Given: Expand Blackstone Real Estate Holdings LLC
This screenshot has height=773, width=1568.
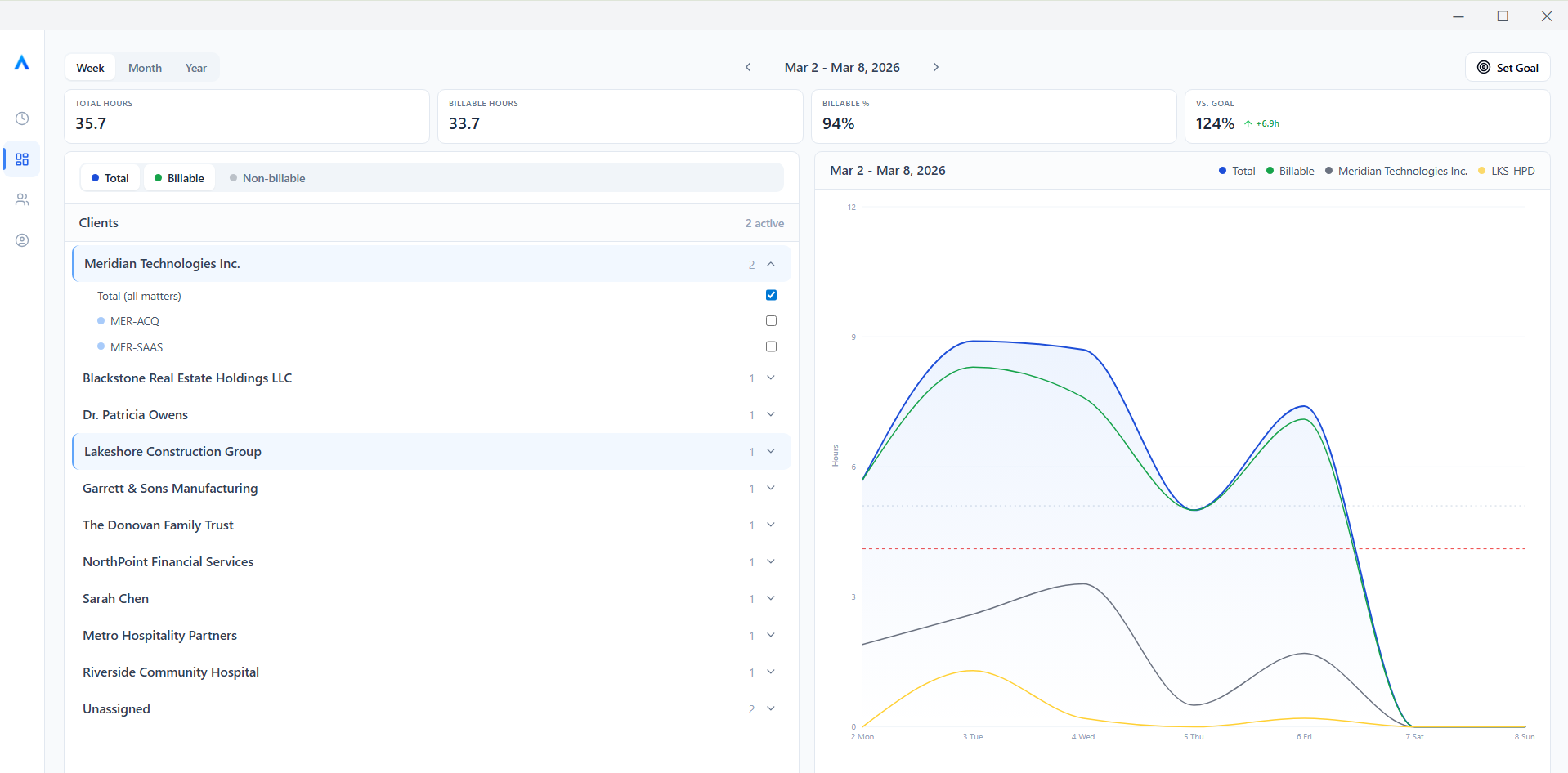Looking at the screenshot, I should tap(770, 378).
